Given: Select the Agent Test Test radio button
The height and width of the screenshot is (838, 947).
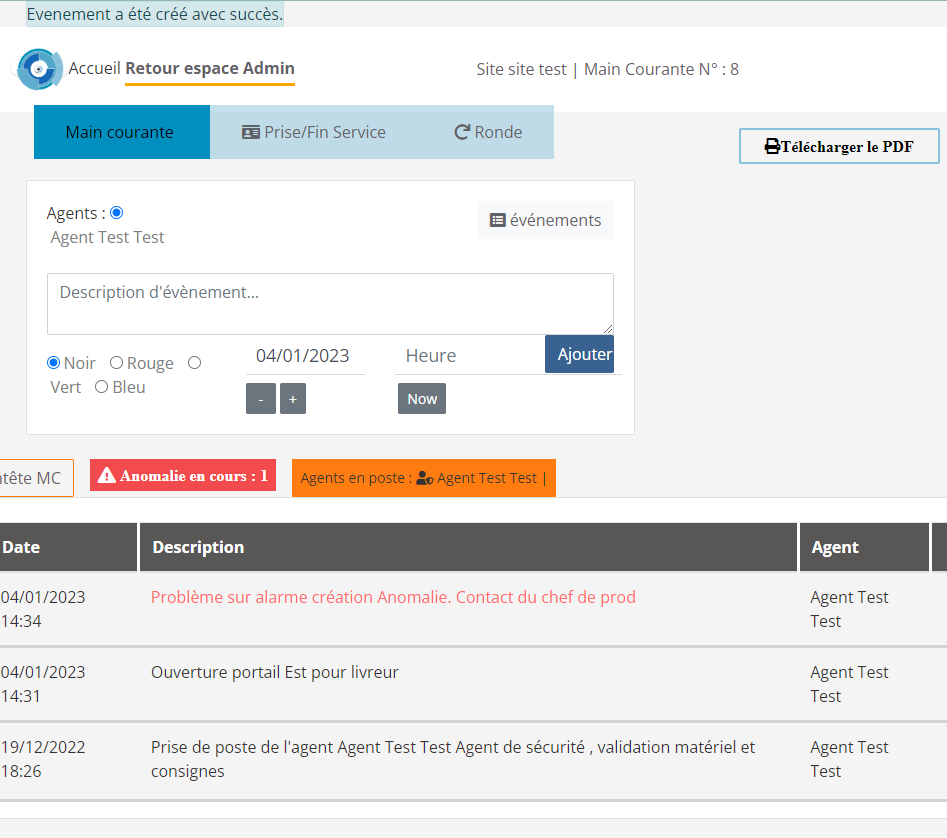Looking at the screenshot, I should (117, 213).
